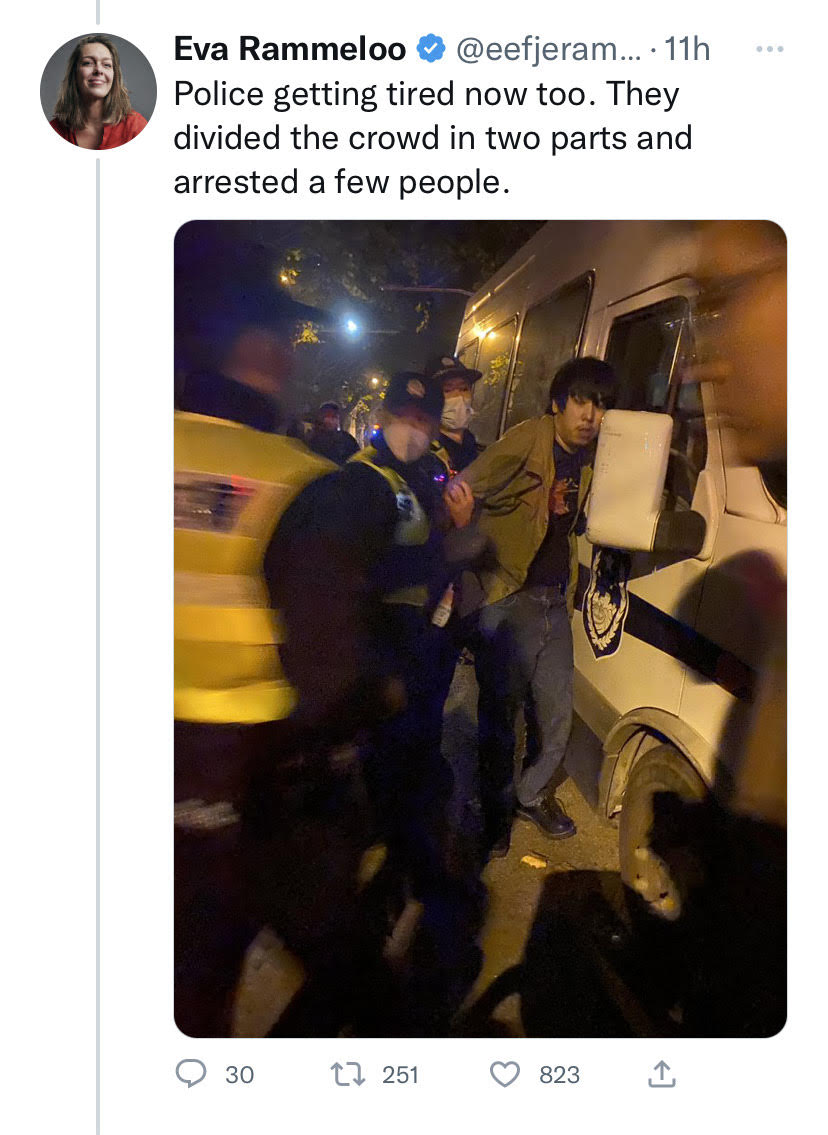Click the blue verified badge

click(431, 50)
